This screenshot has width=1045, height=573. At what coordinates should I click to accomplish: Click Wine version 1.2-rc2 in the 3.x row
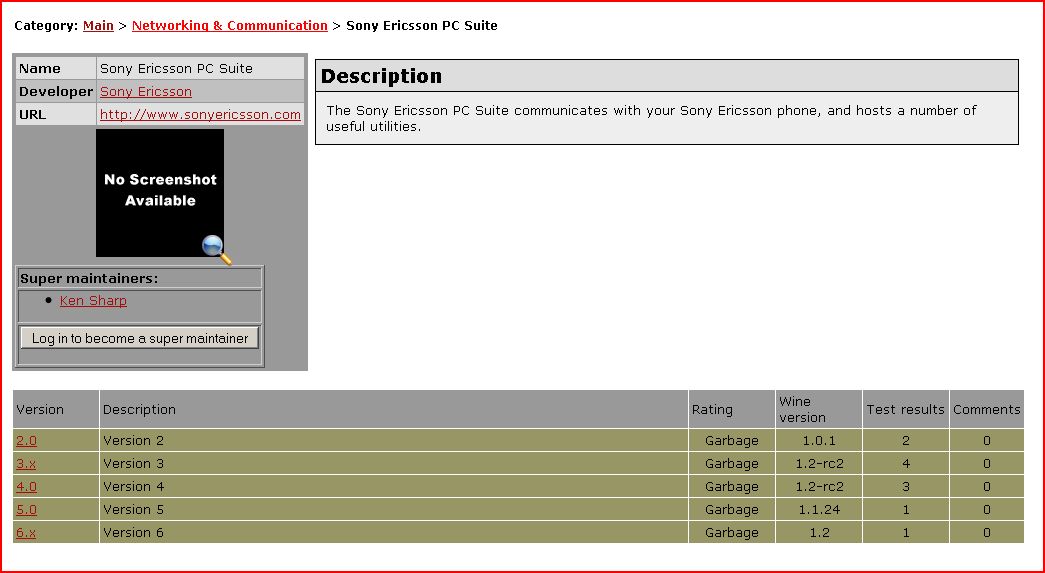pyautogui.click(x=818, y=464)
